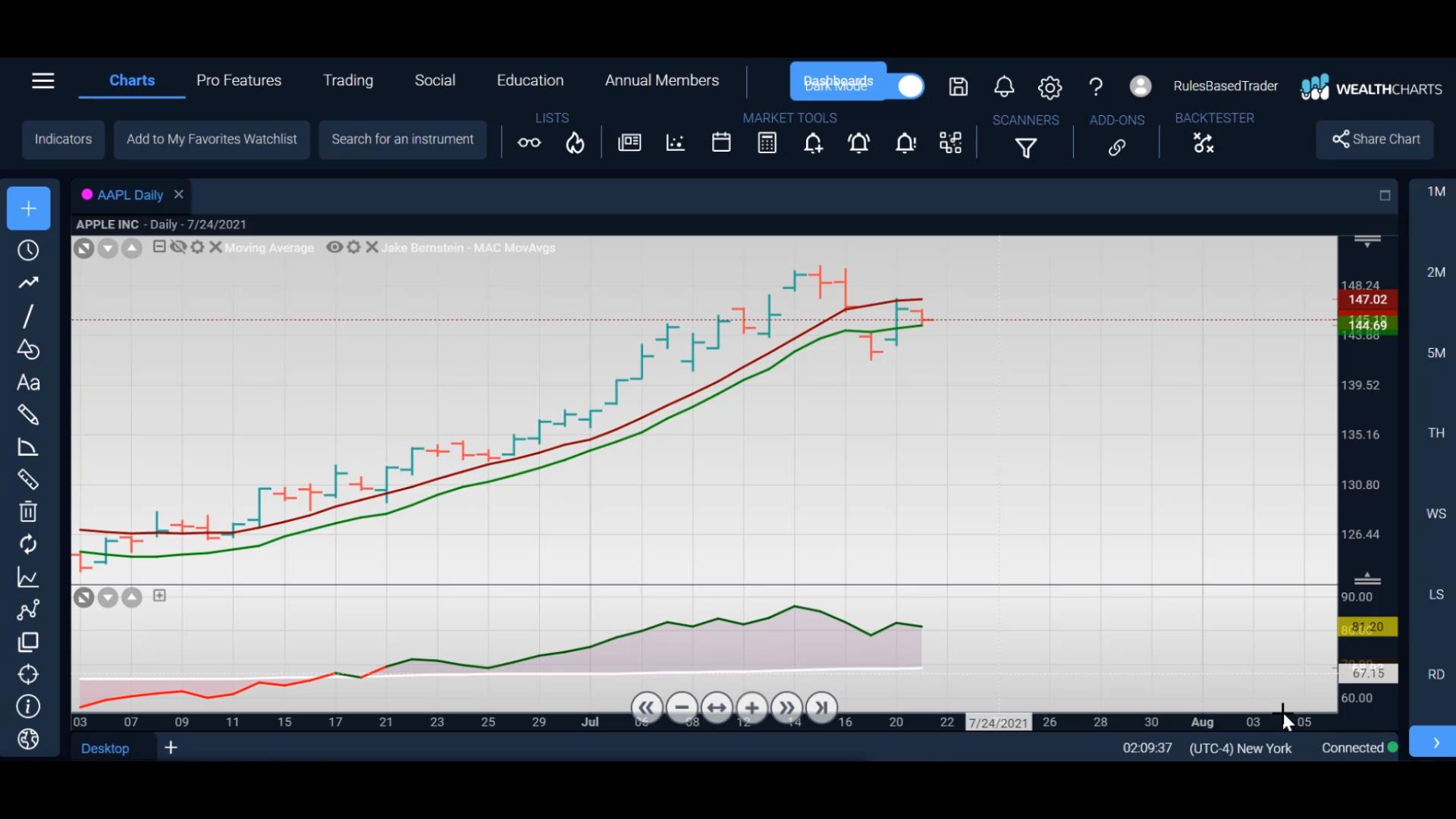
Task: Select the trash delete drawings tool
Action: [x=28, y=512]
